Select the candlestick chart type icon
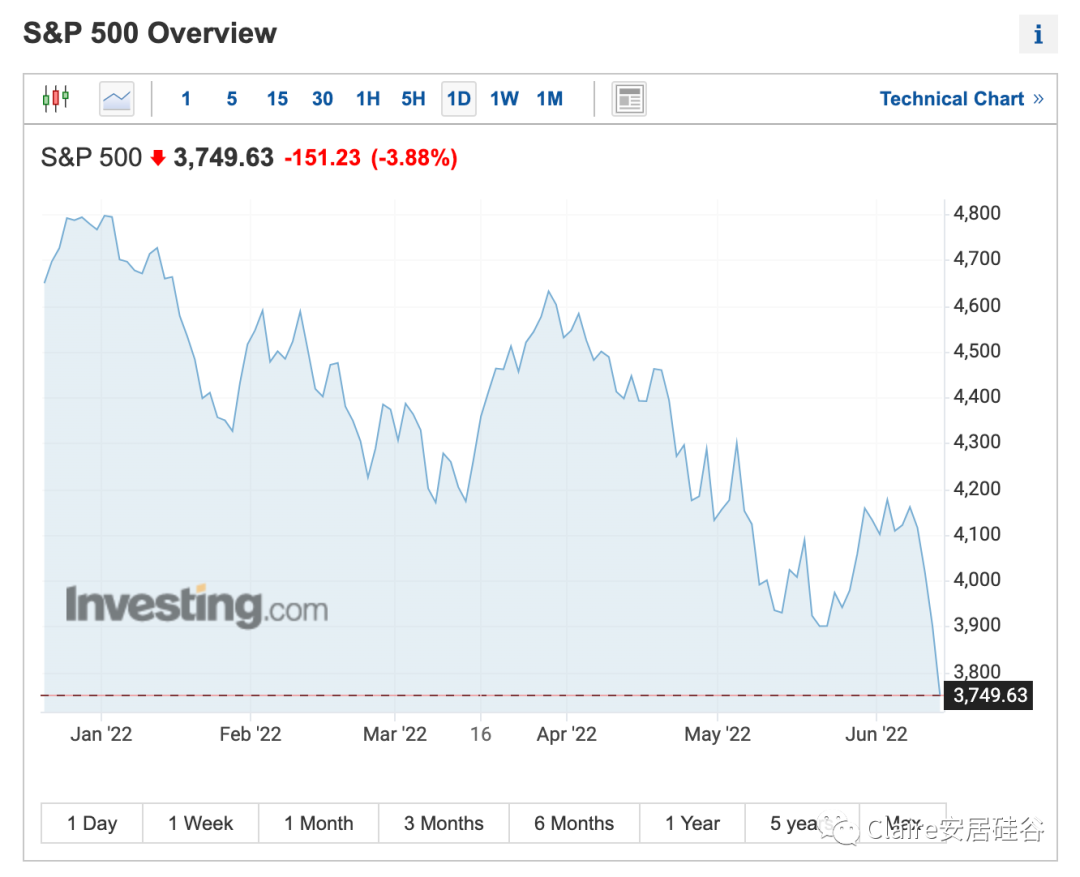This screenshot has width=1080, height=877. pos(56,98)
